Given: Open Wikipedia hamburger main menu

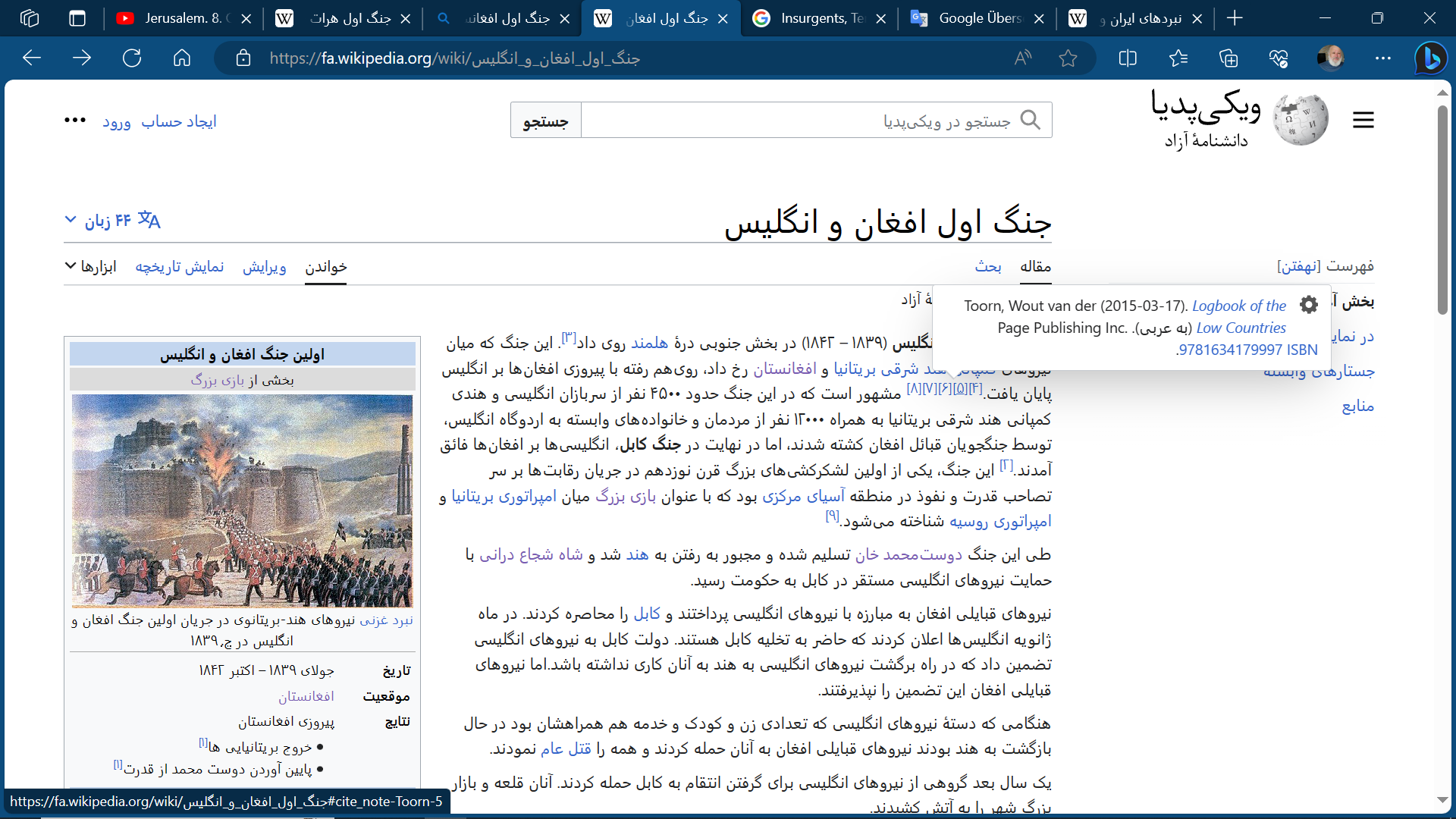Looking at the screenshot, I should (x=1363, y=120).
